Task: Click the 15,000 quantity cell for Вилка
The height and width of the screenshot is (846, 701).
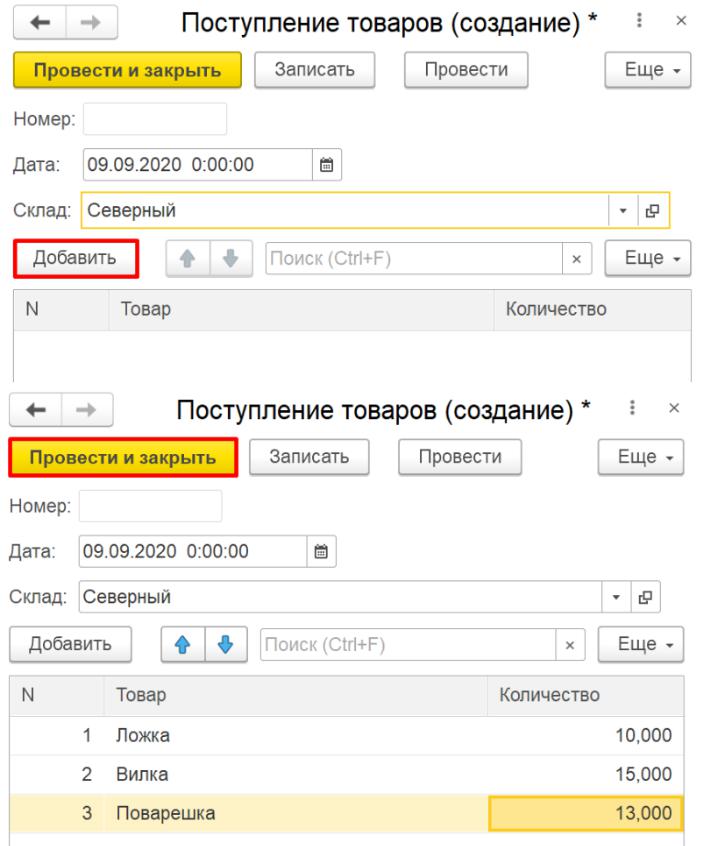Action: (587, 775)
